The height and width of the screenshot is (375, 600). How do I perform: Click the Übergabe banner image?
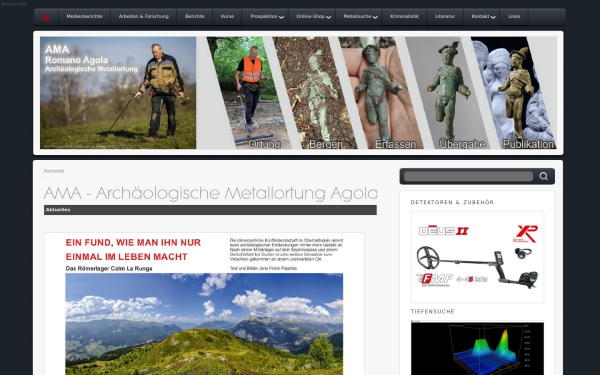click(x=448, y=93)
